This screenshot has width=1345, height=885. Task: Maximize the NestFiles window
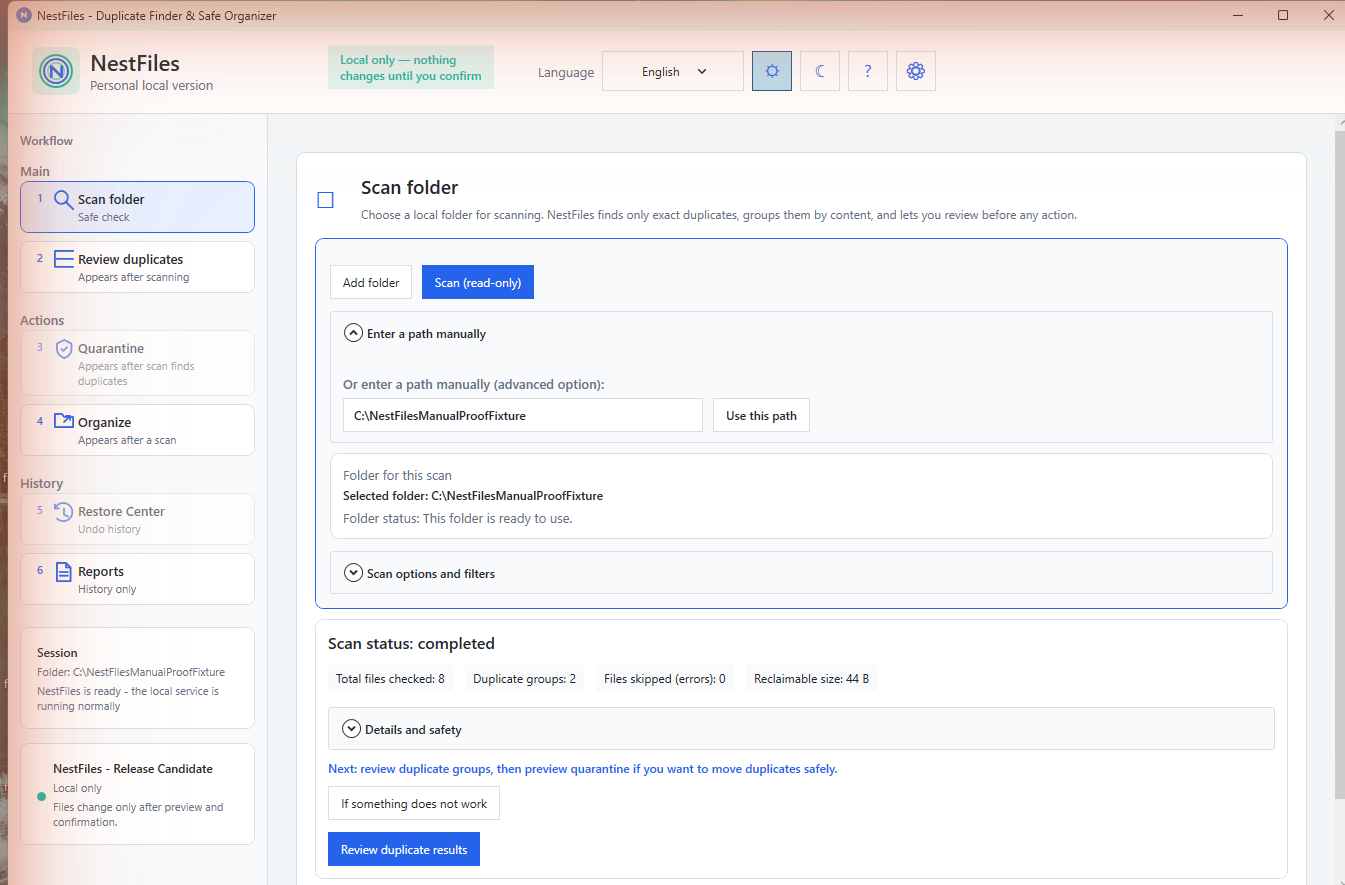click(1283, 15)
